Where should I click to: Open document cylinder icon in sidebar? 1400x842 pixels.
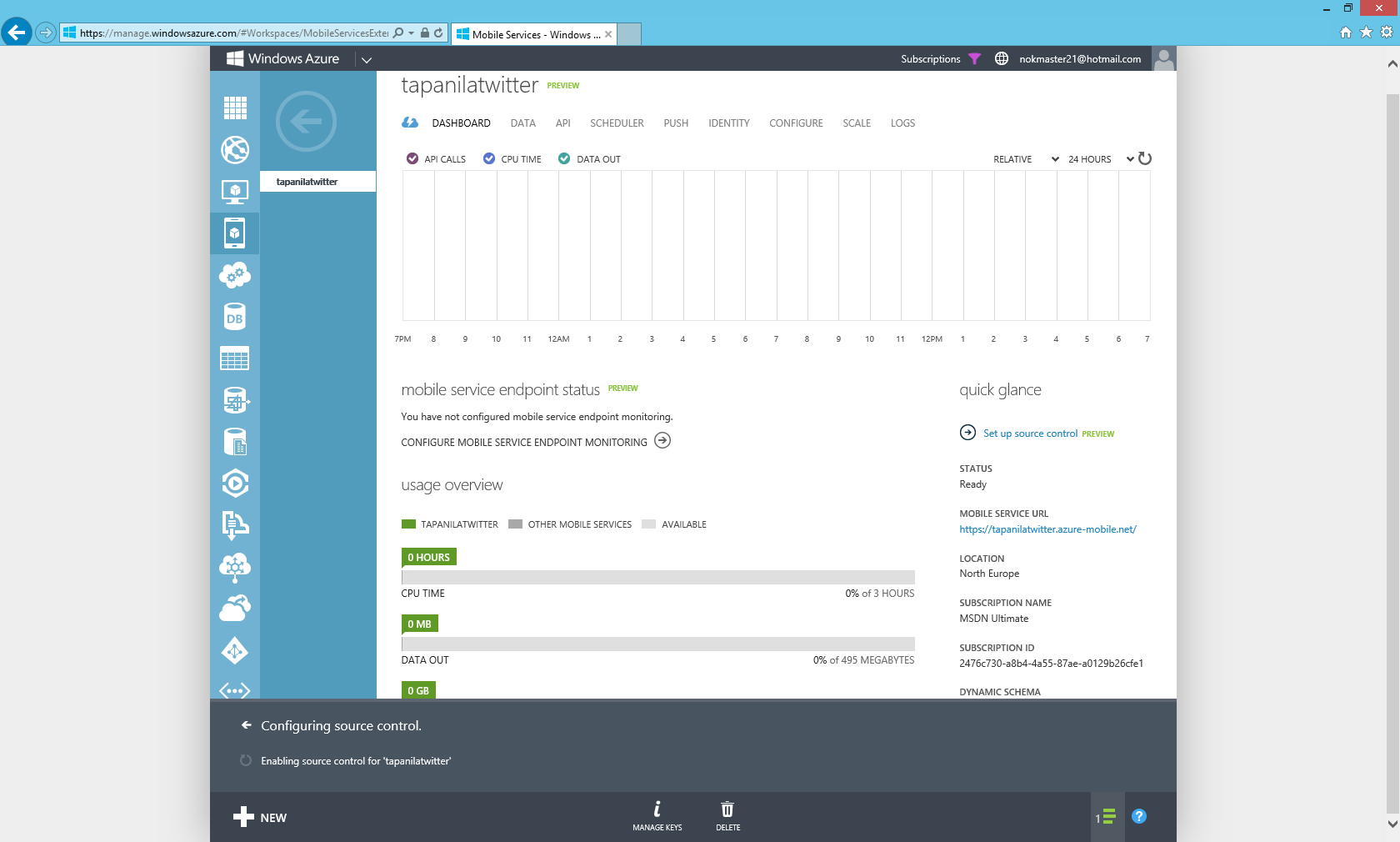point(235,442)
